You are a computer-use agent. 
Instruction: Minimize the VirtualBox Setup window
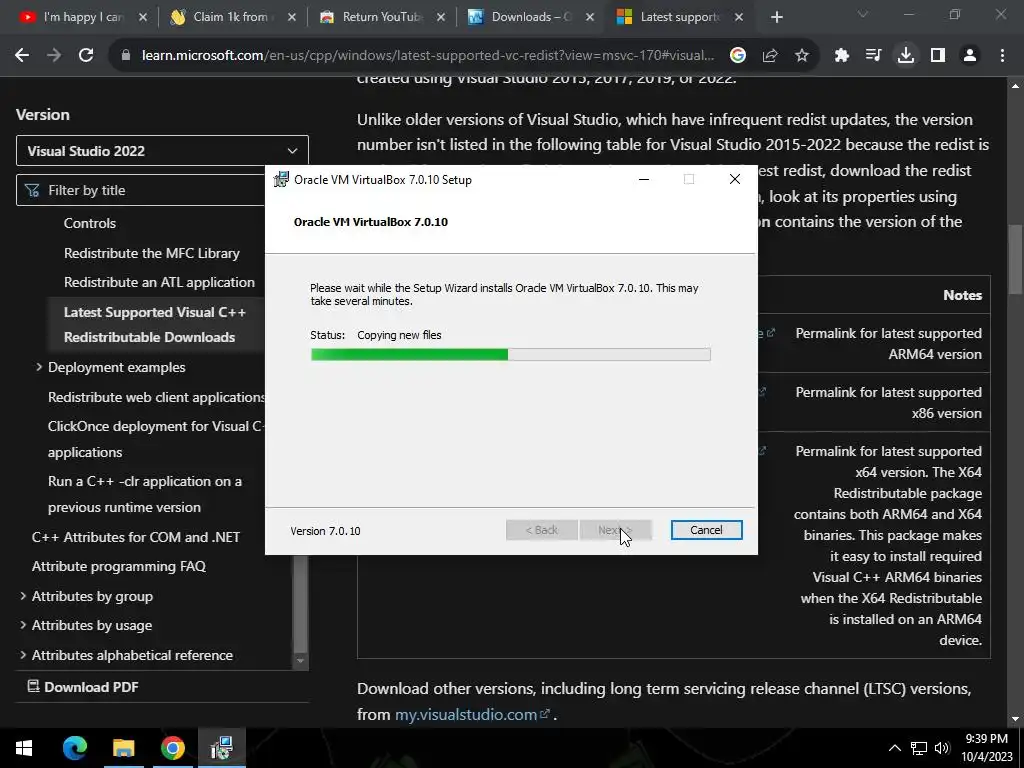[x=644, y=180]
